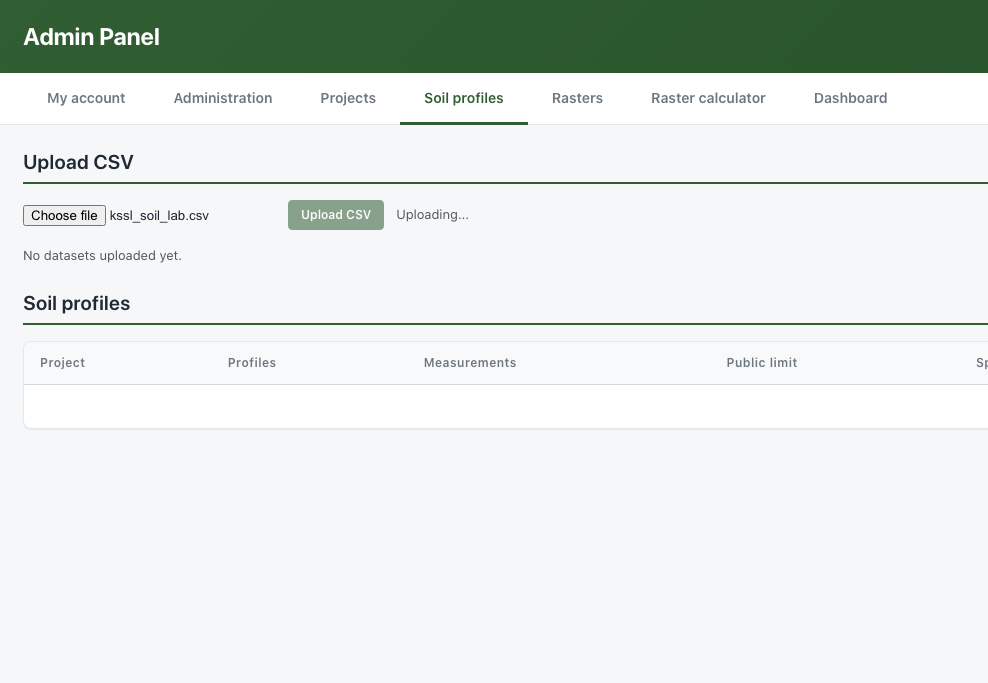
Task: Click the Upload CSV section heading
Action: (x=78, y=163)
